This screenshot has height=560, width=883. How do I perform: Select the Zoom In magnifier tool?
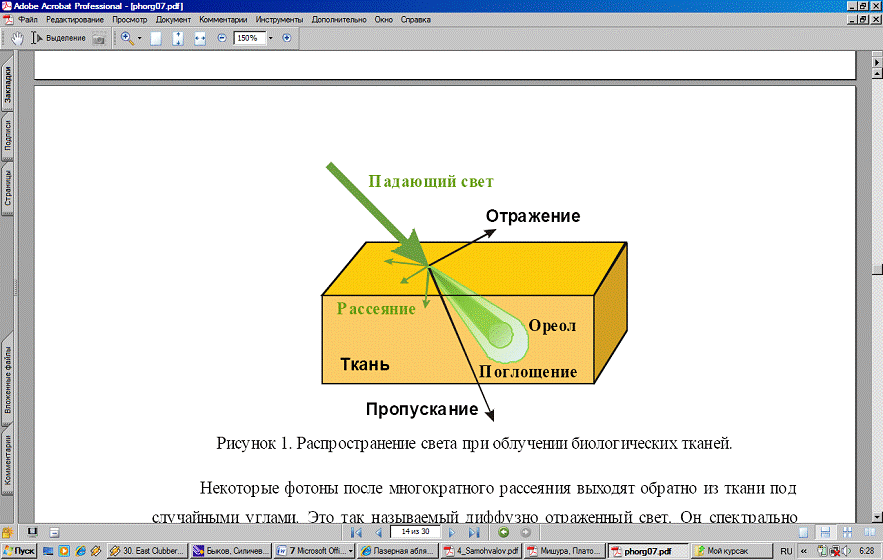[127, 38]
